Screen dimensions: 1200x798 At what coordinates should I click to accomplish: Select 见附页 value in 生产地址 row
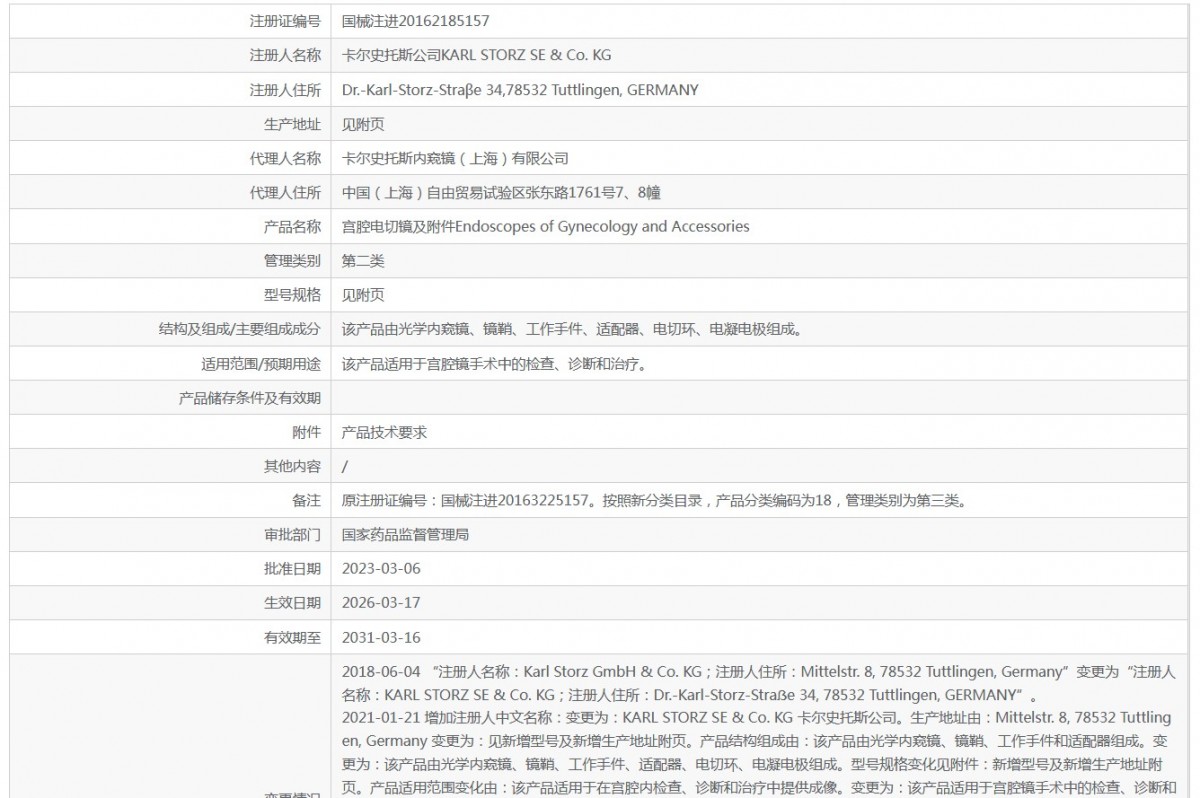[363, 124]
